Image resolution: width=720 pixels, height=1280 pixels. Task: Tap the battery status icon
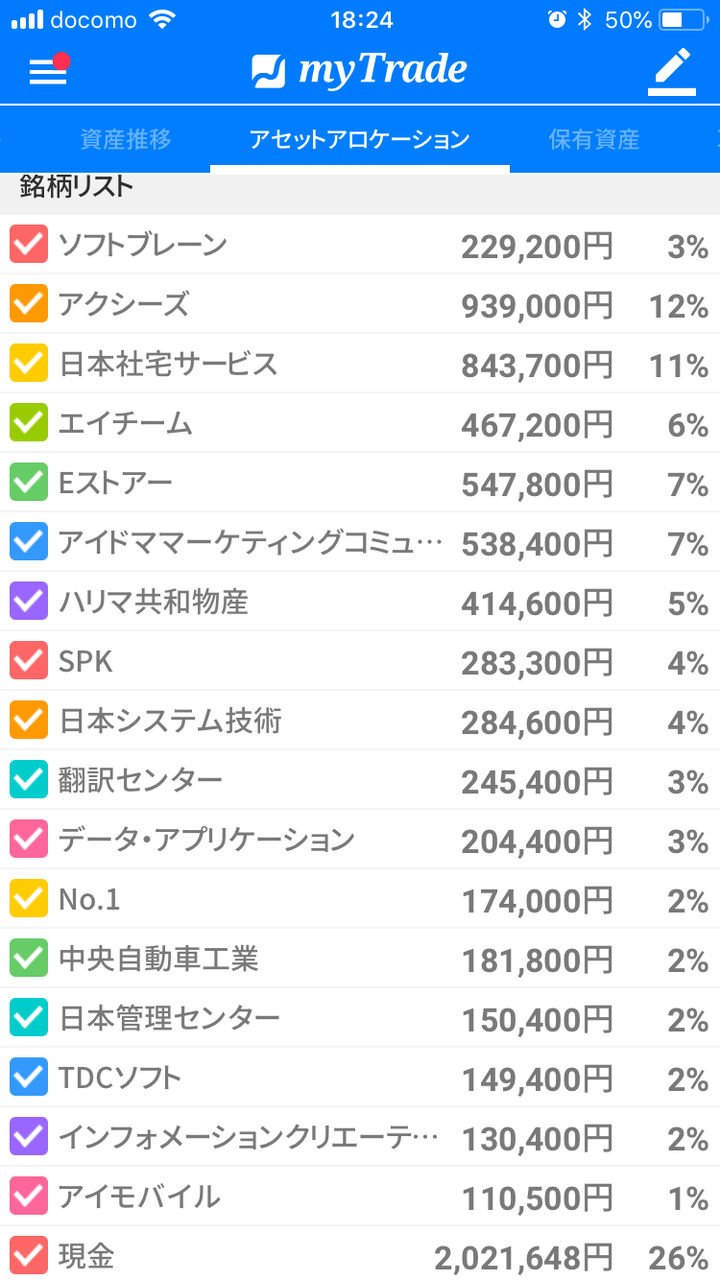click(x=685, y=20)
